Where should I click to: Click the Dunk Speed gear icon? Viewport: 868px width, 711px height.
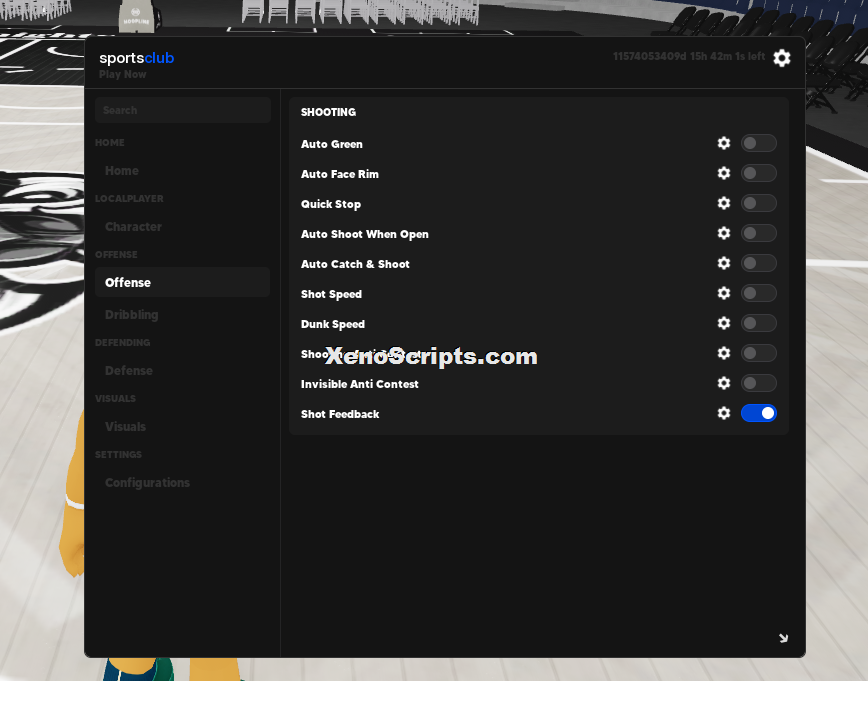[x=724, y=323]
